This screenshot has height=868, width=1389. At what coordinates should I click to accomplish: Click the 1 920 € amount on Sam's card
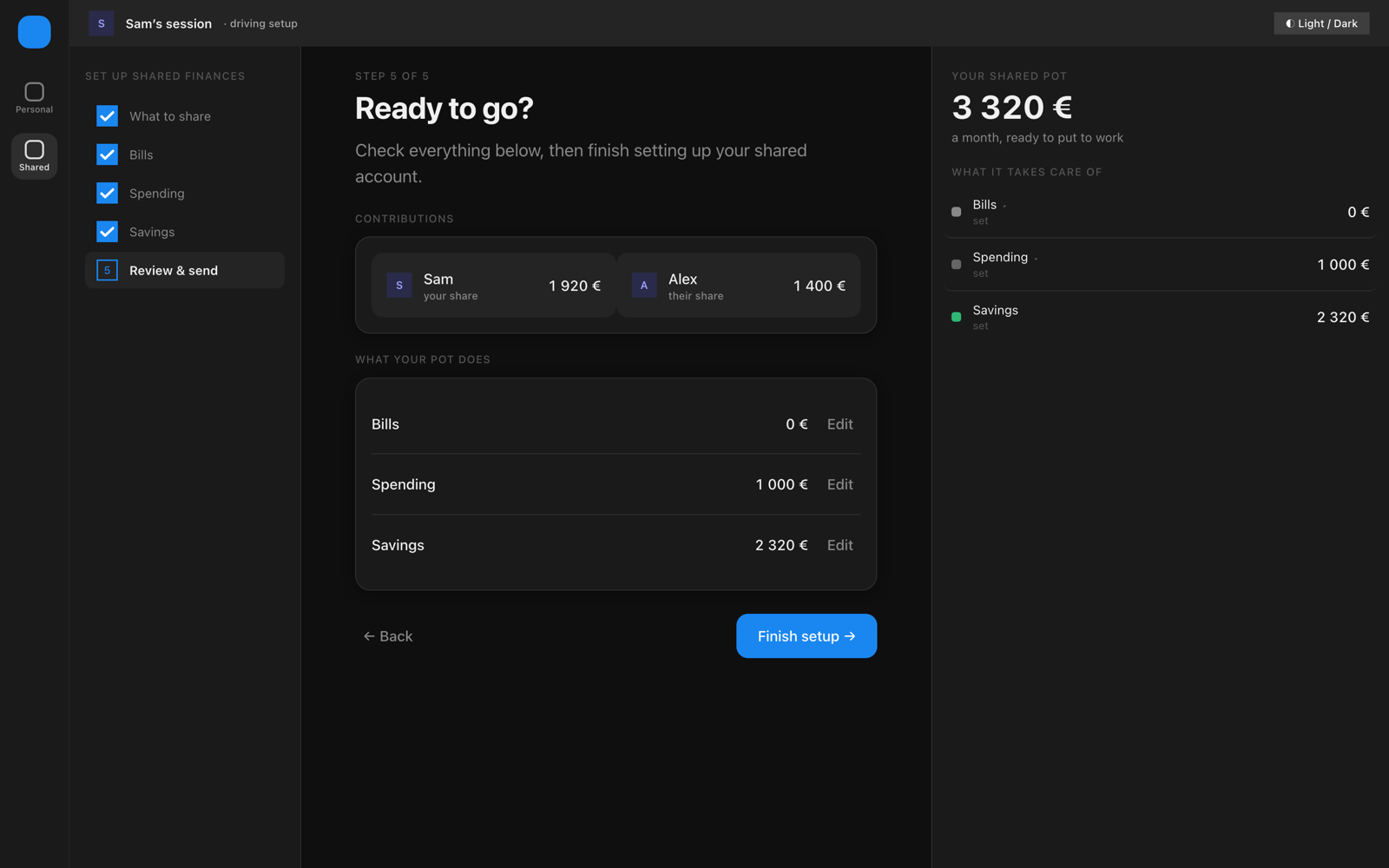(575, 286)
